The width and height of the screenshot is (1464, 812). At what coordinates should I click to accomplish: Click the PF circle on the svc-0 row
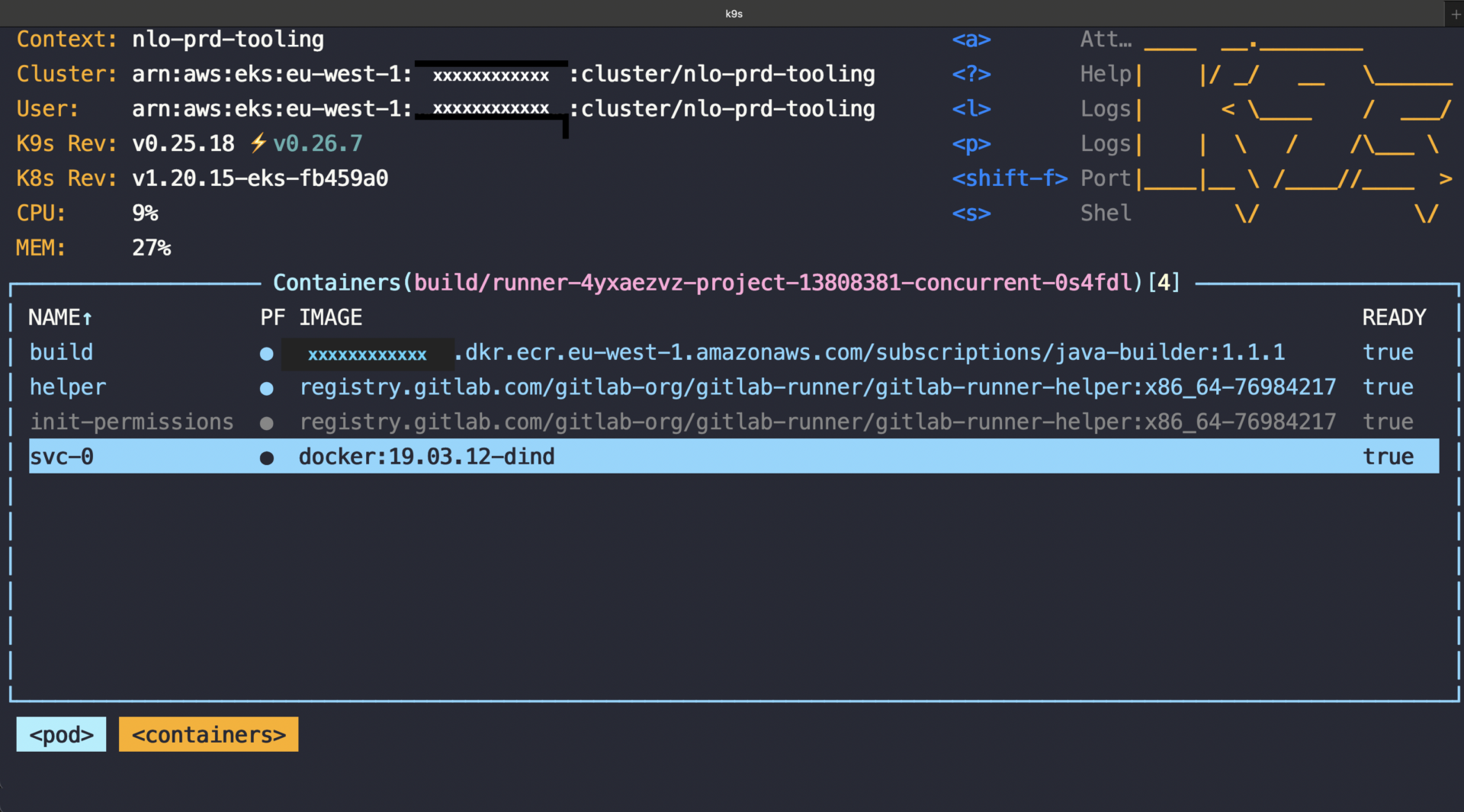[266, 457]
